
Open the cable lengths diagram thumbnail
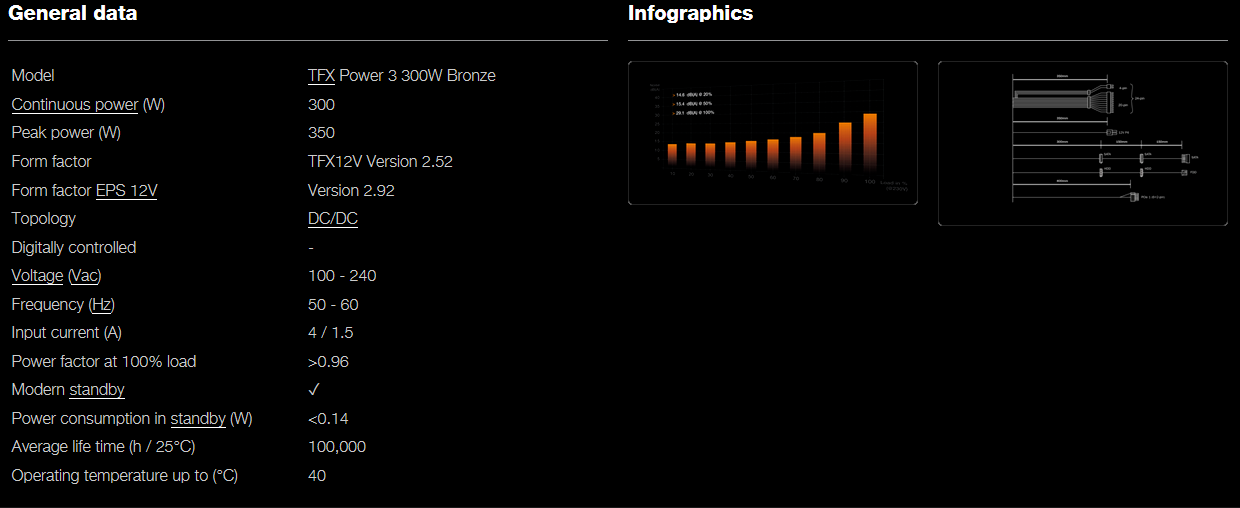1083,143
